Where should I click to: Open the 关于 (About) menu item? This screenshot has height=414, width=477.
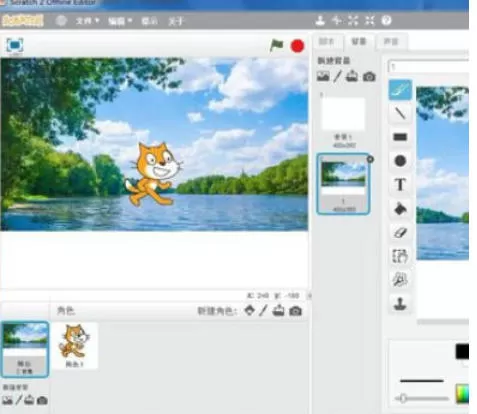176,21
